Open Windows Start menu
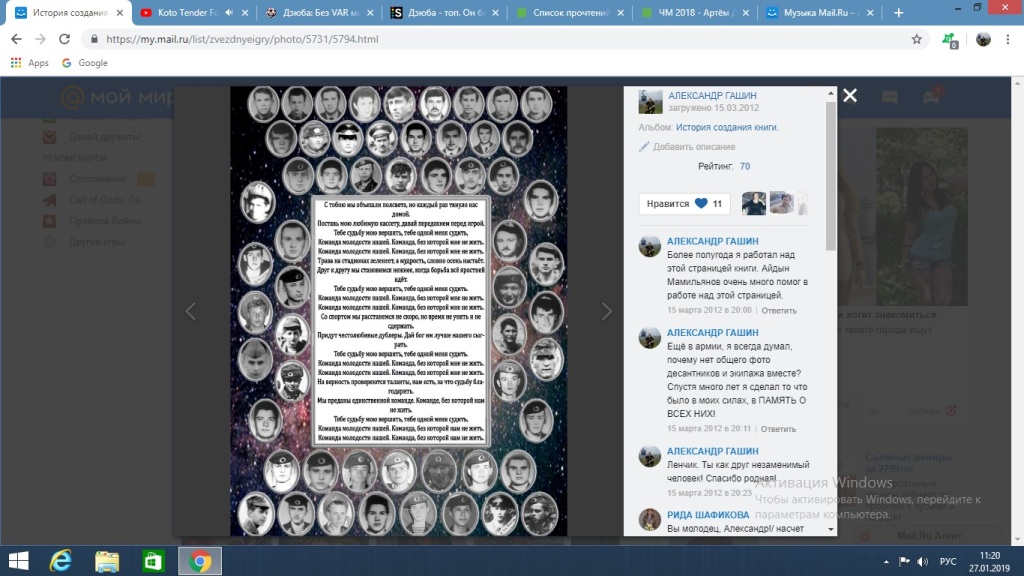This screenshot has width=1024, height=576. pos(18,561)
